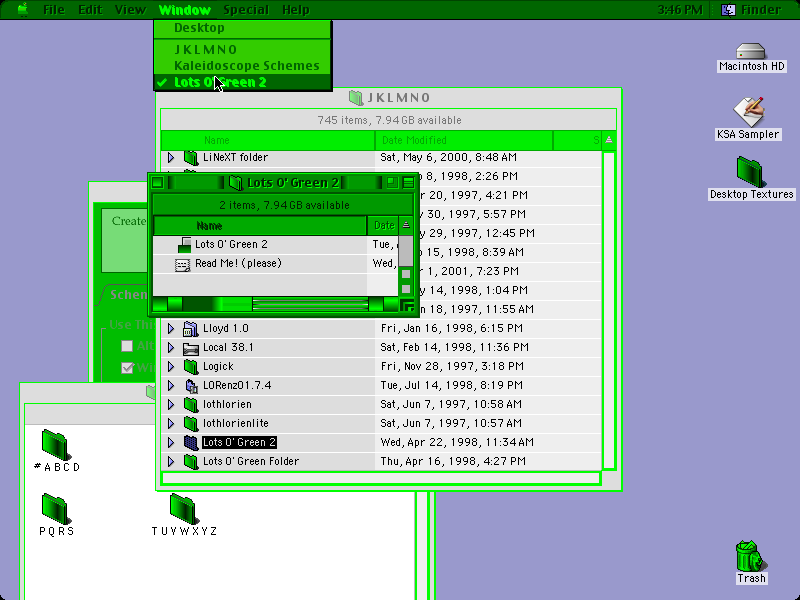Sort by Name in Lots O' Green 2 window
Viewport: 800px width, 600px height.
pyautogui.click(x=260, y=226)
